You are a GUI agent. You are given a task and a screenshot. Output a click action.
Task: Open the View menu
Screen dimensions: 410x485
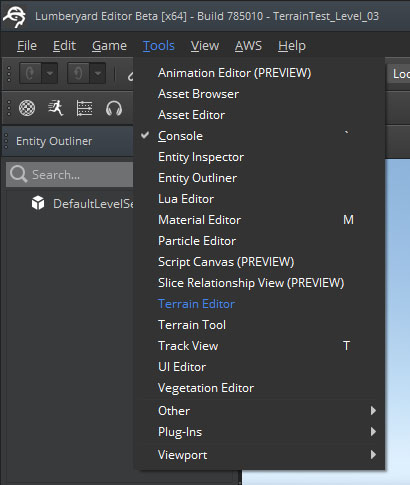click(x=205, y=46)
